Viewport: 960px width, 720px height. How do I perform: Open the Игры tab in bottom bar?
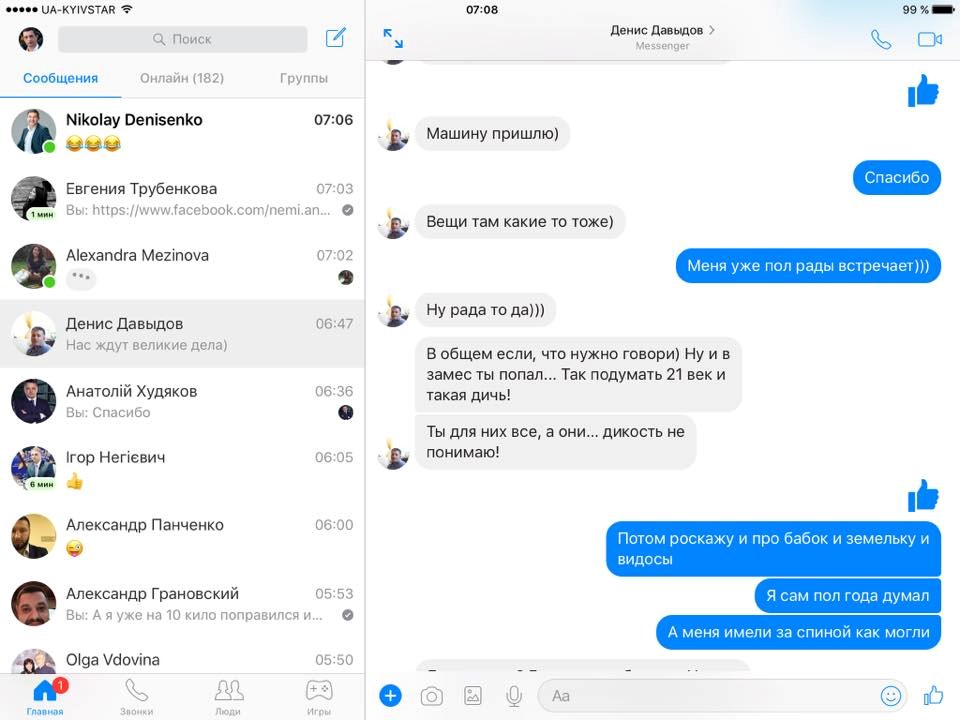pyautogui.click(x=319, y=697)
